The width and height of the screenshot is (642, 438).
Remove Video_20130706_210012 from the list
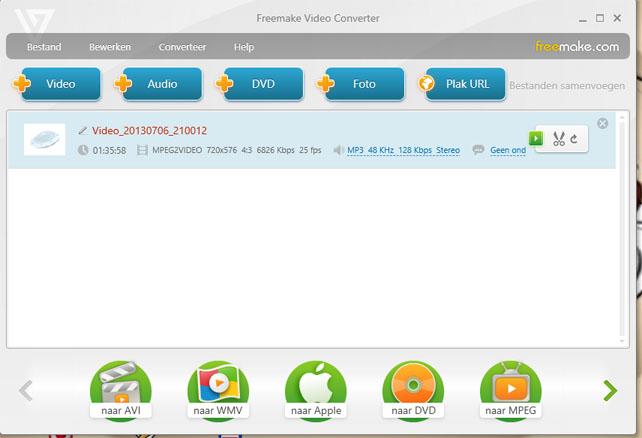coord(602,123)
